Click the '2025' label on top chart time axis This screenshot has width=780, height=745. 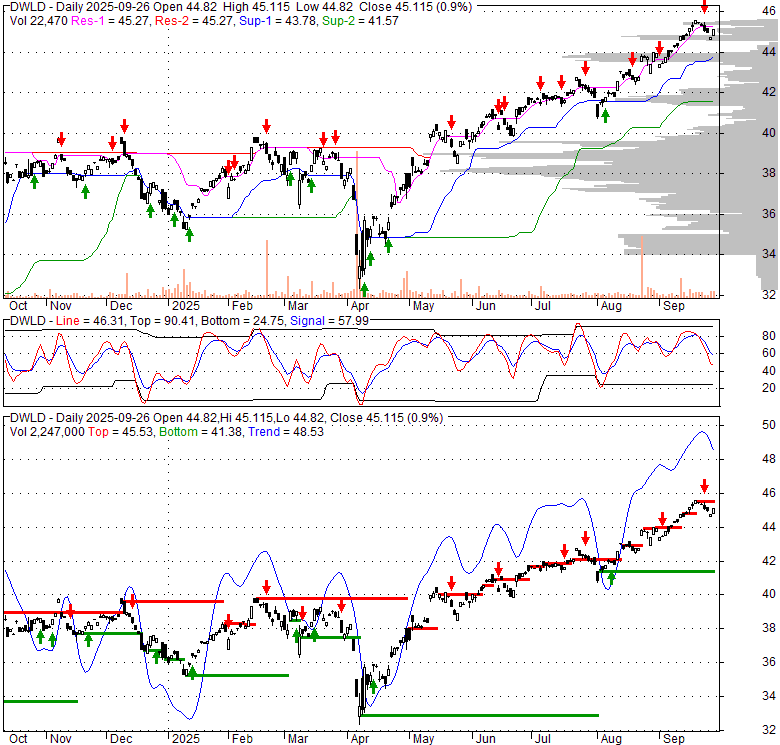186,306
